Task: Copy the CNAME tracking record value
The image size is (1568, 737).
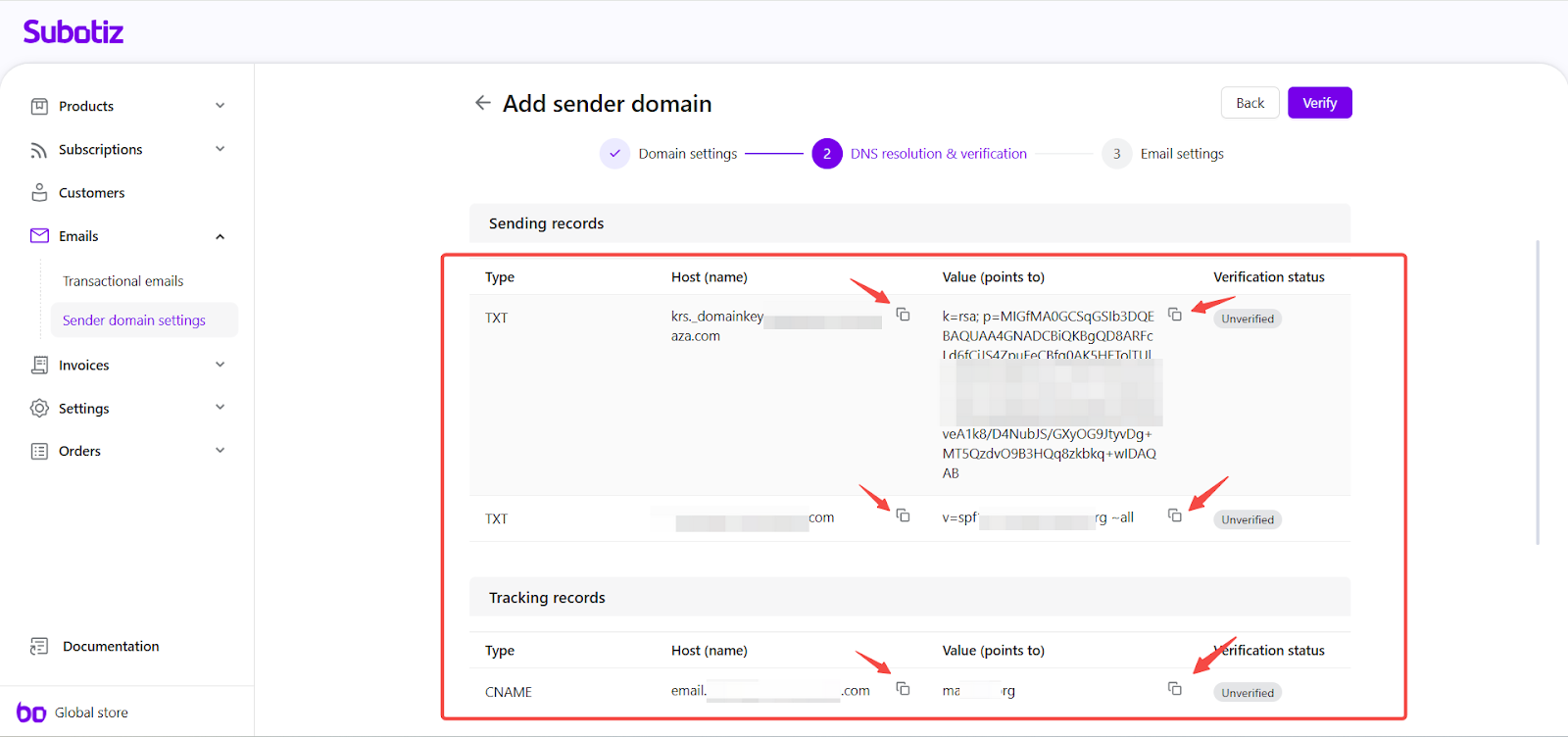Action: pyautogui.click(x=1174, y=689)
